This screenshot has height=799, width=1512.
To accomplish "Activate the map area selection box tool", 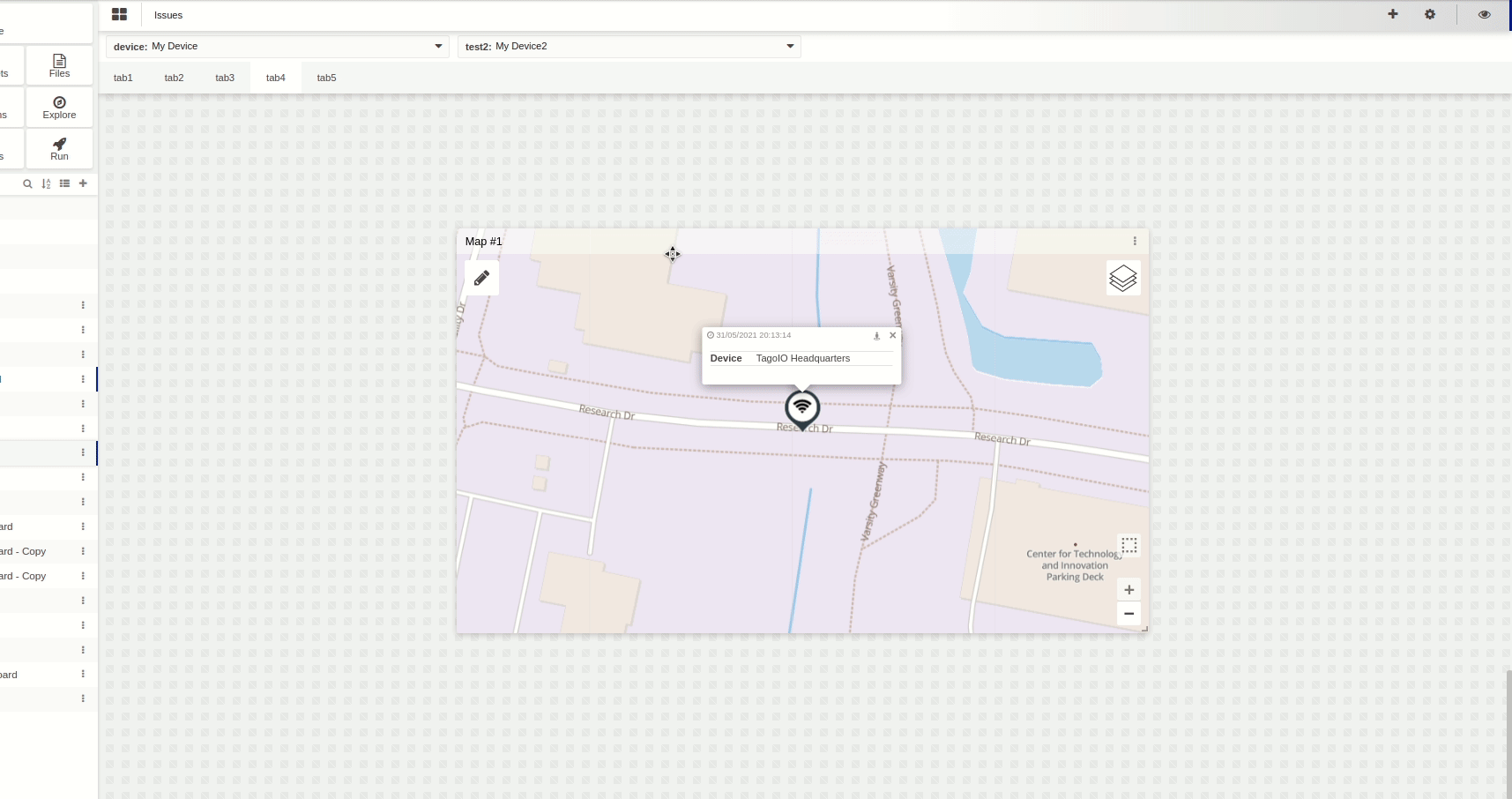I will click(x=1129, y=545).
